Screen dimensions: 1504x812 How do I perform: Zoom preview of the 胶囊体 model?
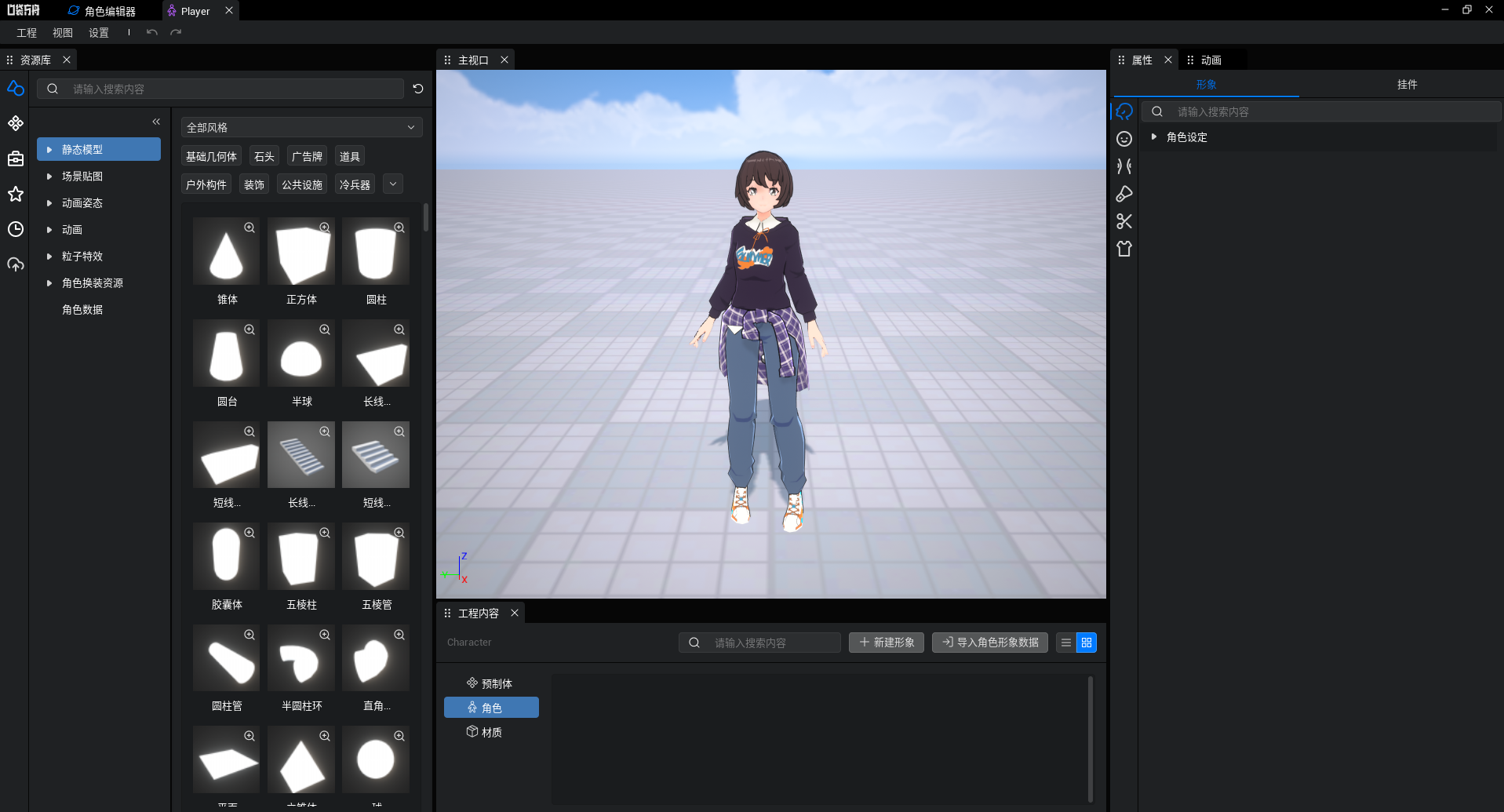(x=249, y=533)
